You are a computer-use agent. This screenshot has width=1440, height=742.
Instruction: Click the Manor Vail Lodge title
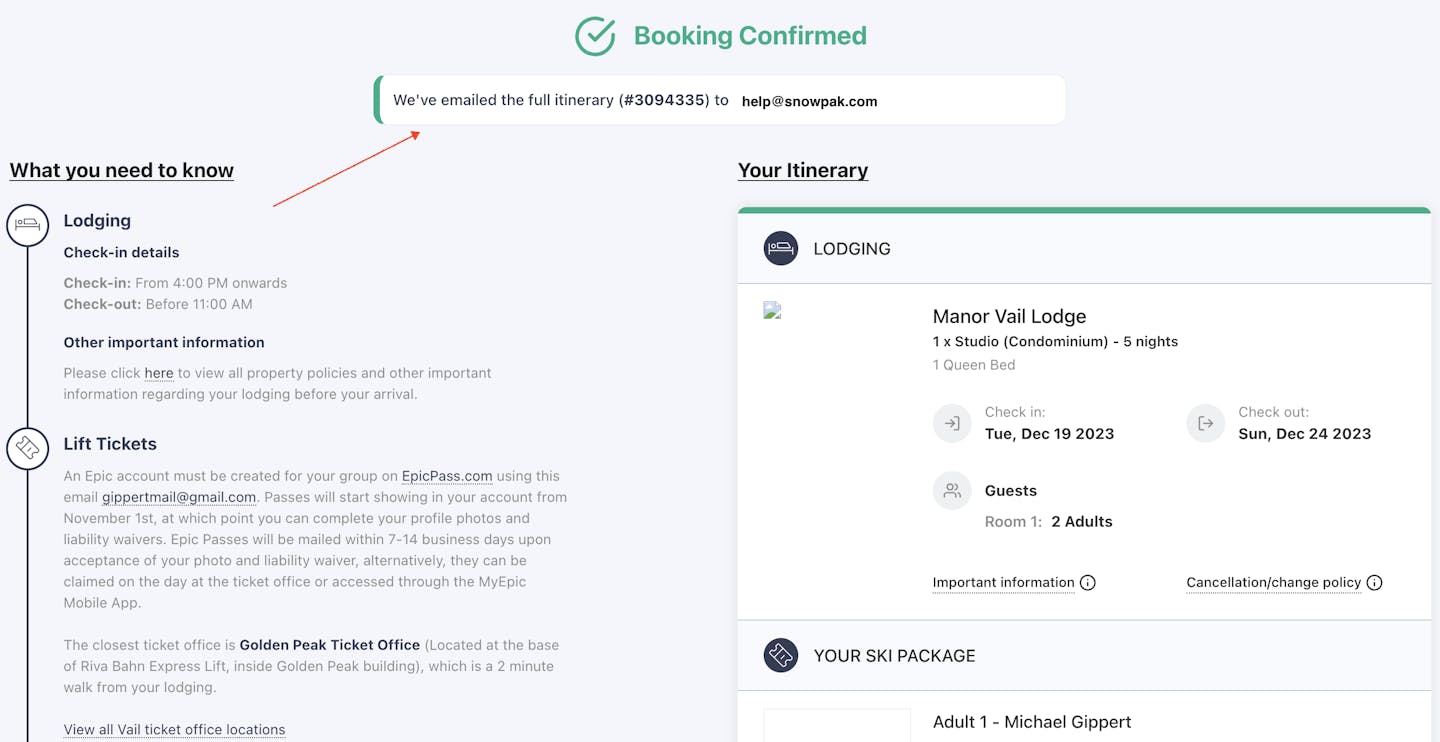1009,316
